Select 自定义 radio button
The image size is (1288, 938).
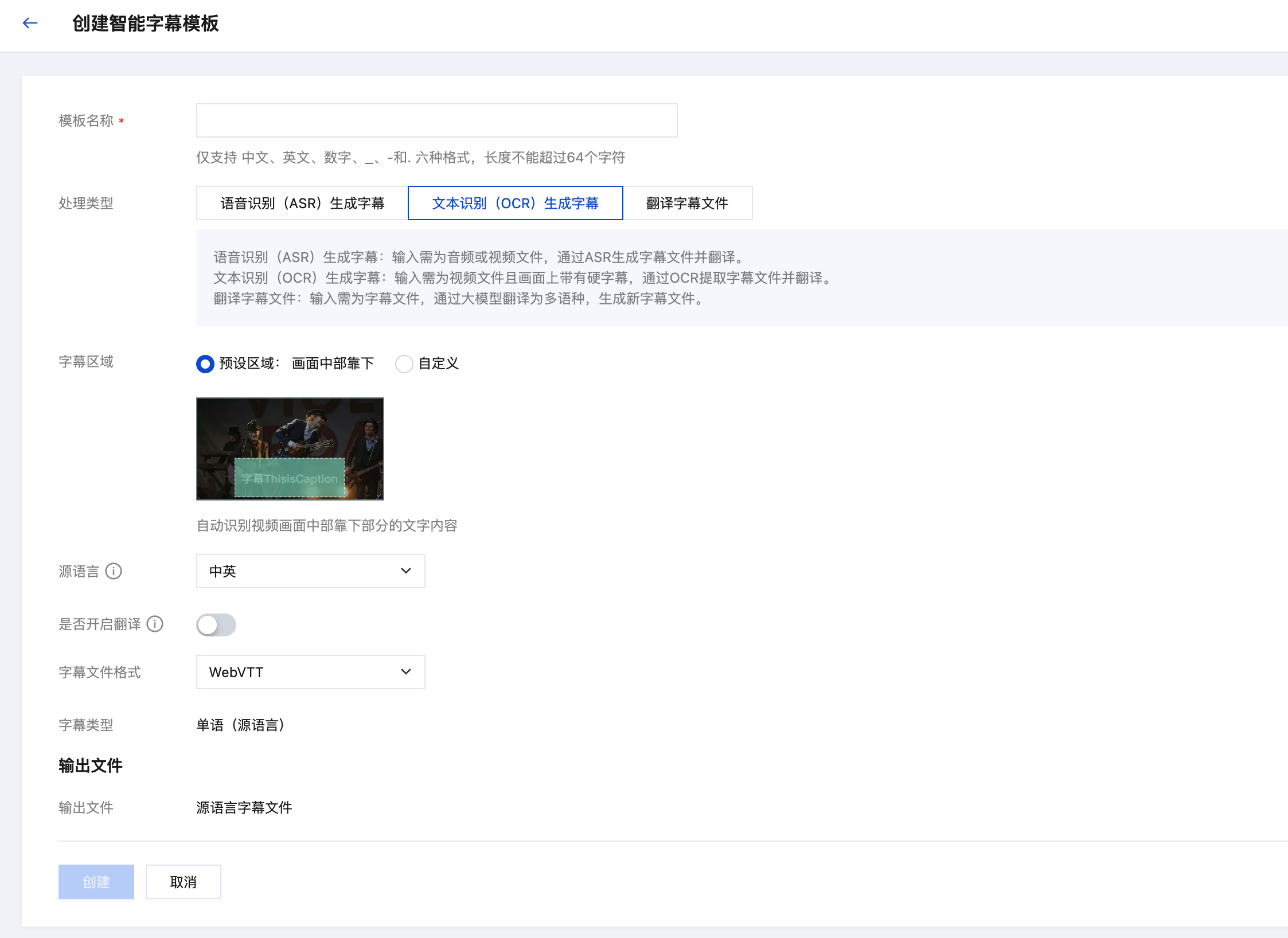coord(404,364)
